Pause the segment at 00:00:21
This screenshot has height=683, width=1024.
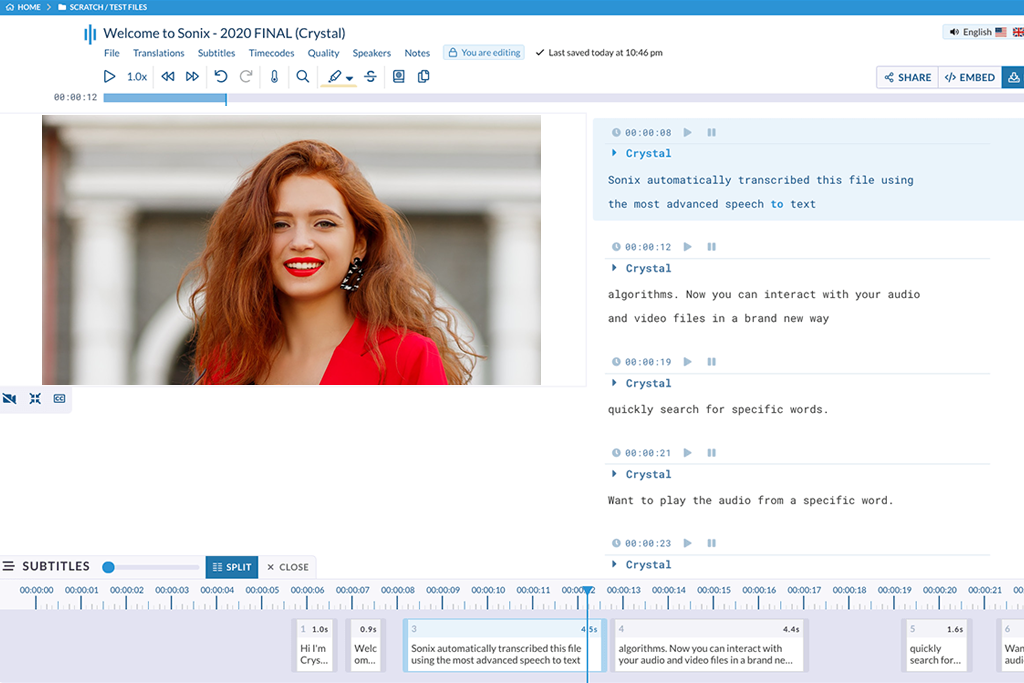click(x=711, y=453)
